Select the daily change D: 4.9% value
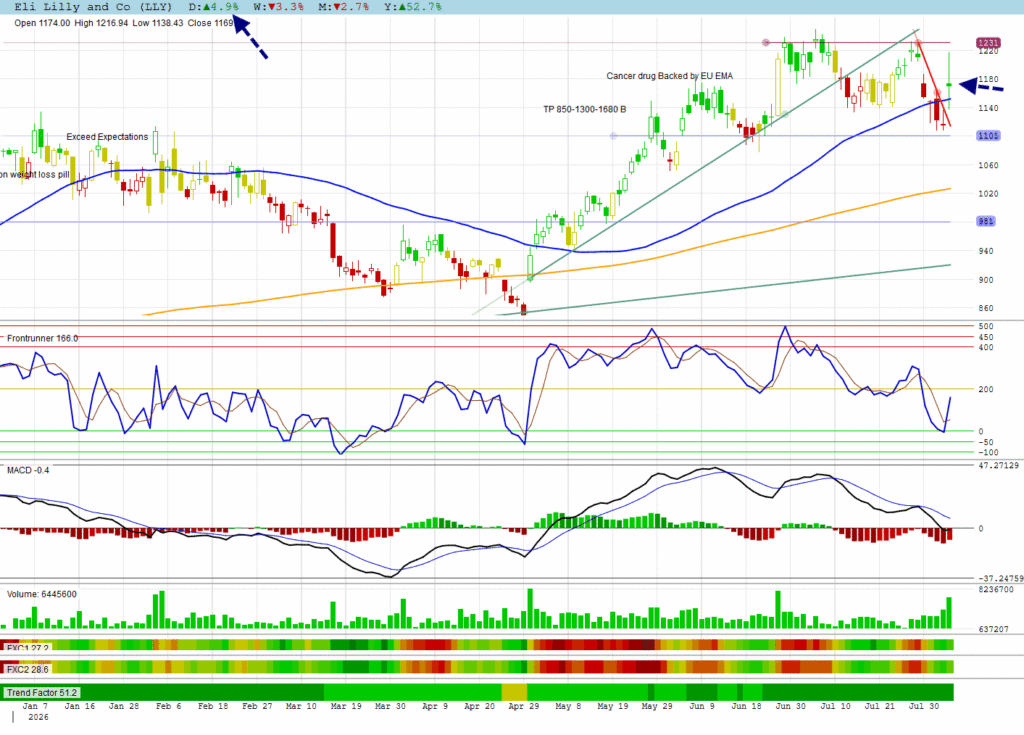 [x=214, y=7]
